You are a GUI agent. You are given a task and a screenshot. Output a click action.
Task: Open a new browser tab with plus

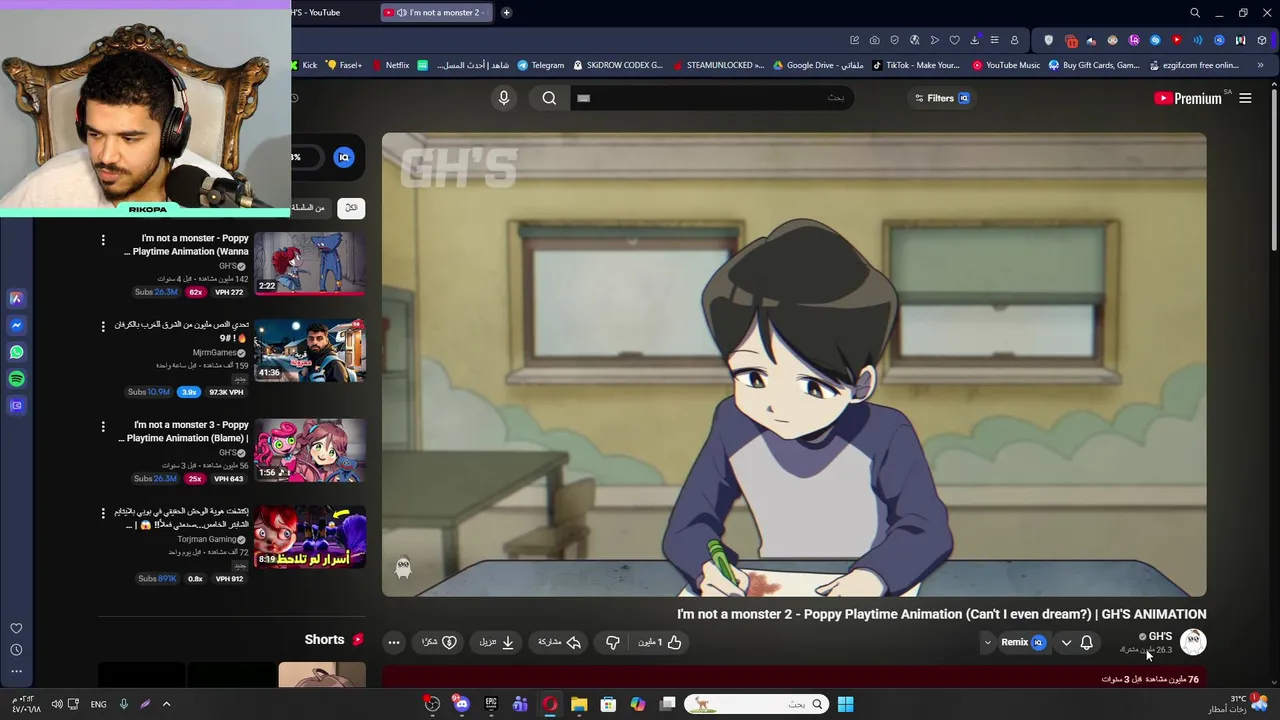point(506,12)
